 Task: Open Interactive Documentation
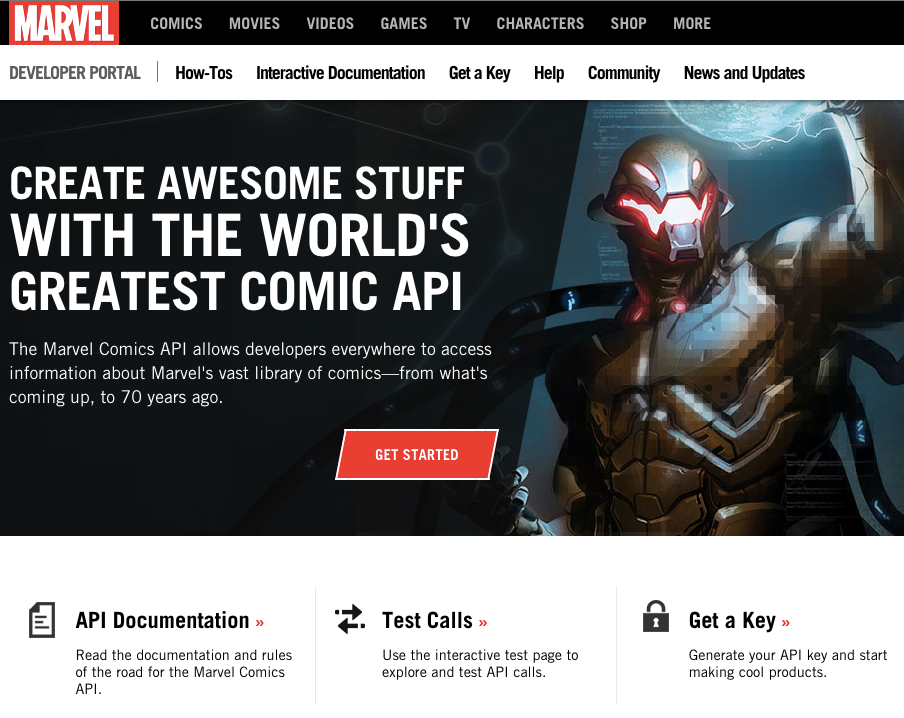tap(341, 73)
